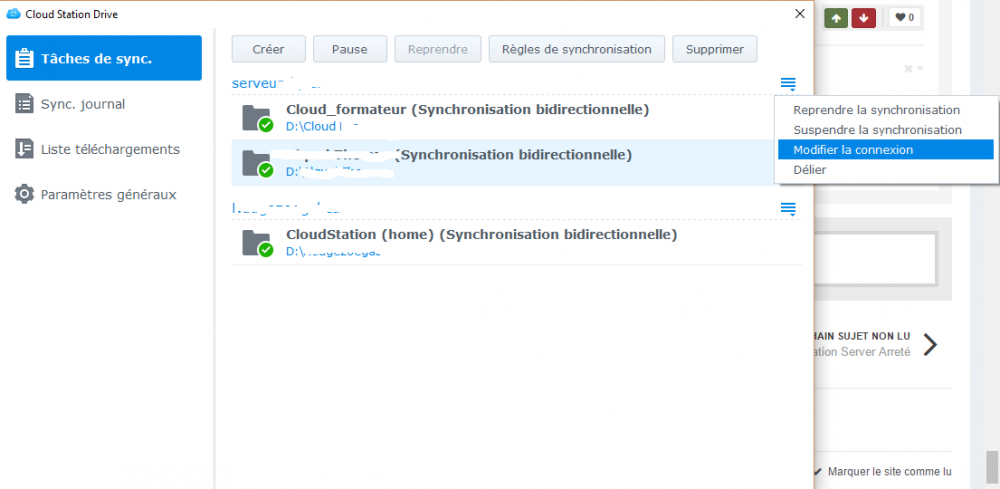Open Paramètres généraux gear icon
The image size is (1000, 489).
24,194
